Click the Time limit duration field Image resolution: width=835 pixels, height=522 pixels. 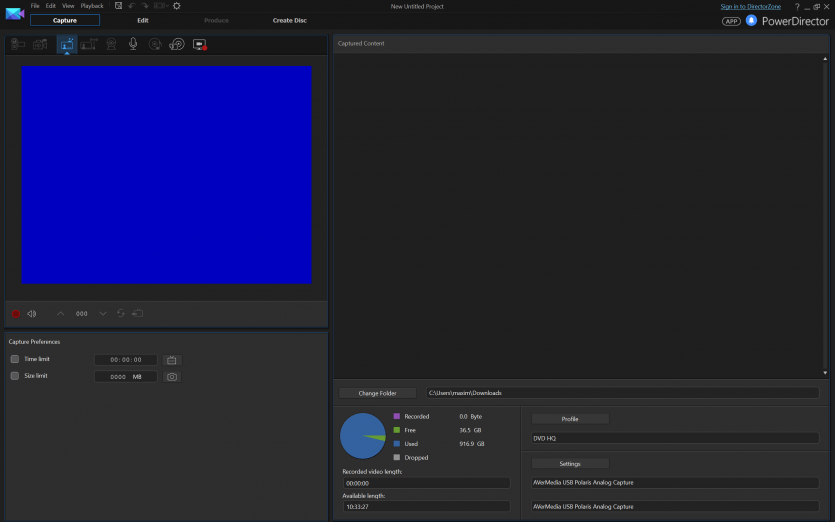[126, 360]
